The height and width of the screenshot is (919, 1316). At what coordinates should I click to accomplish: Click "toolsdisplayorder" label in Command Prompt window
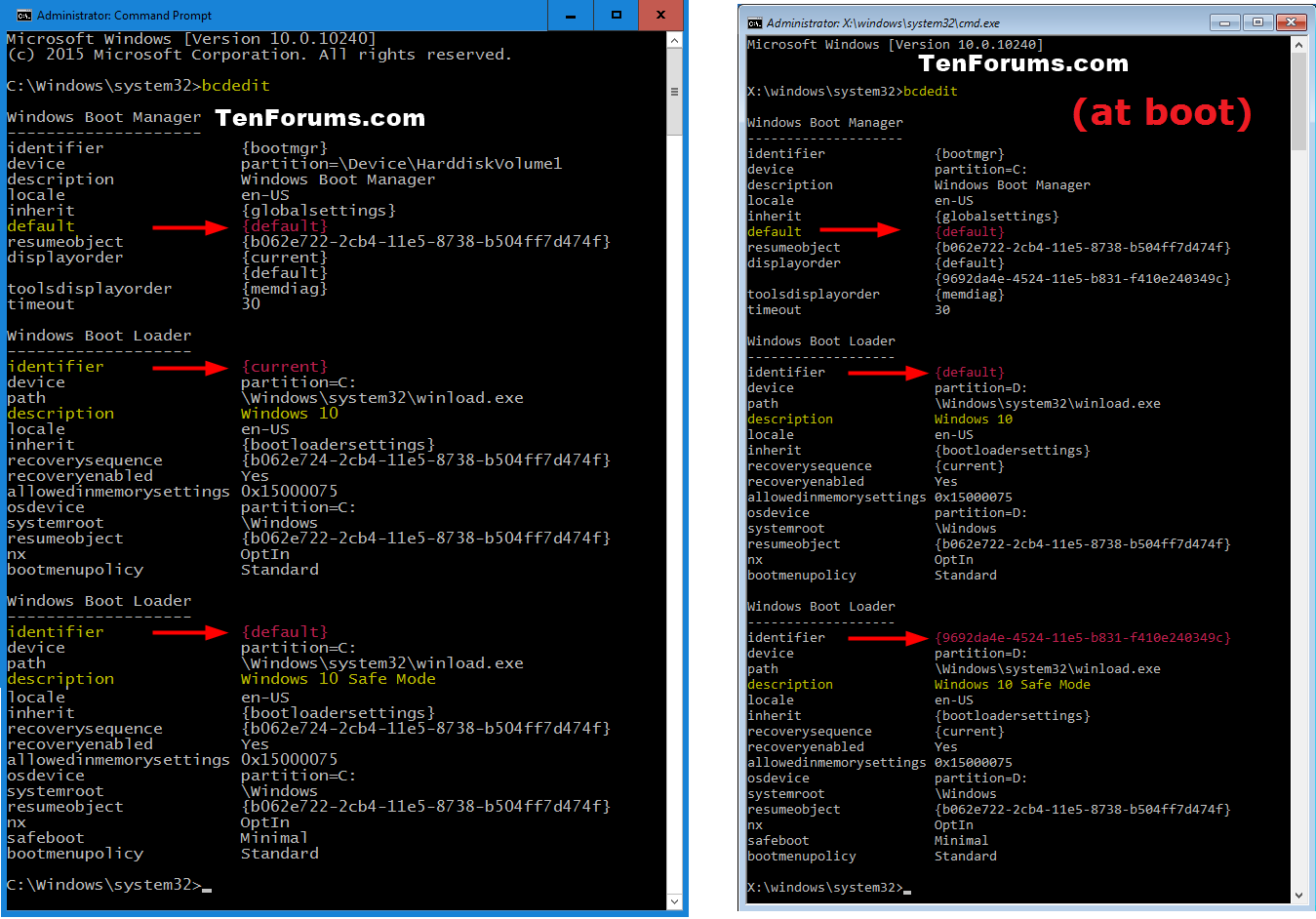coord(90,289)
